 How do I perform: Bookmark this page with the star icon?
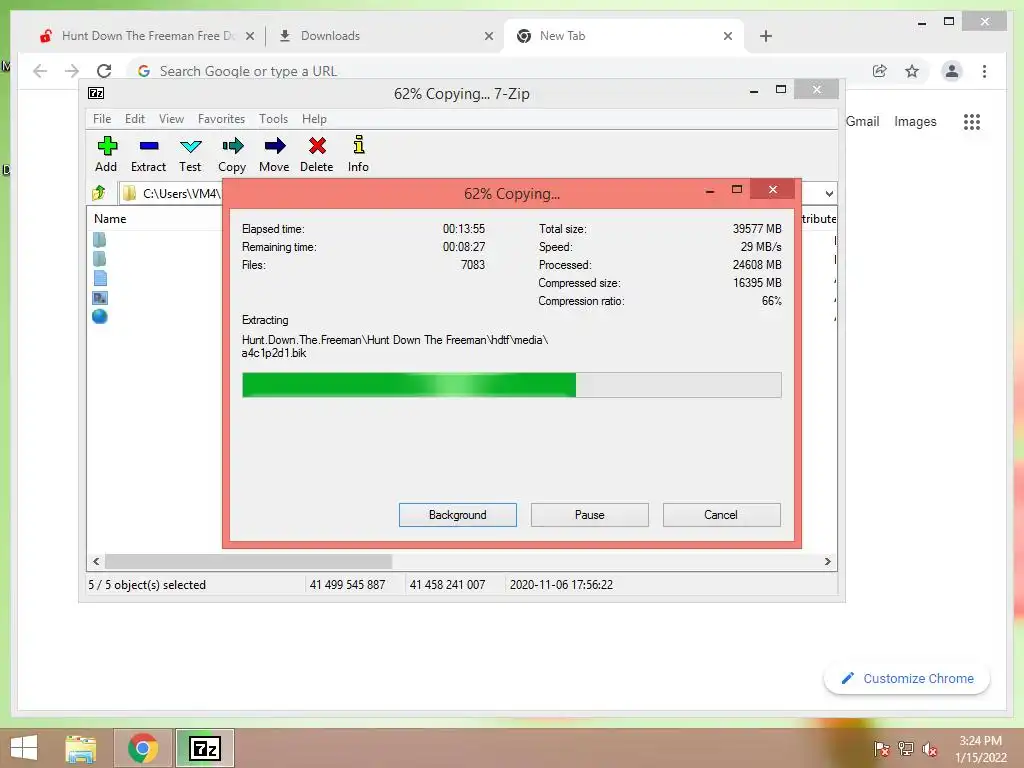click(912, 71)
